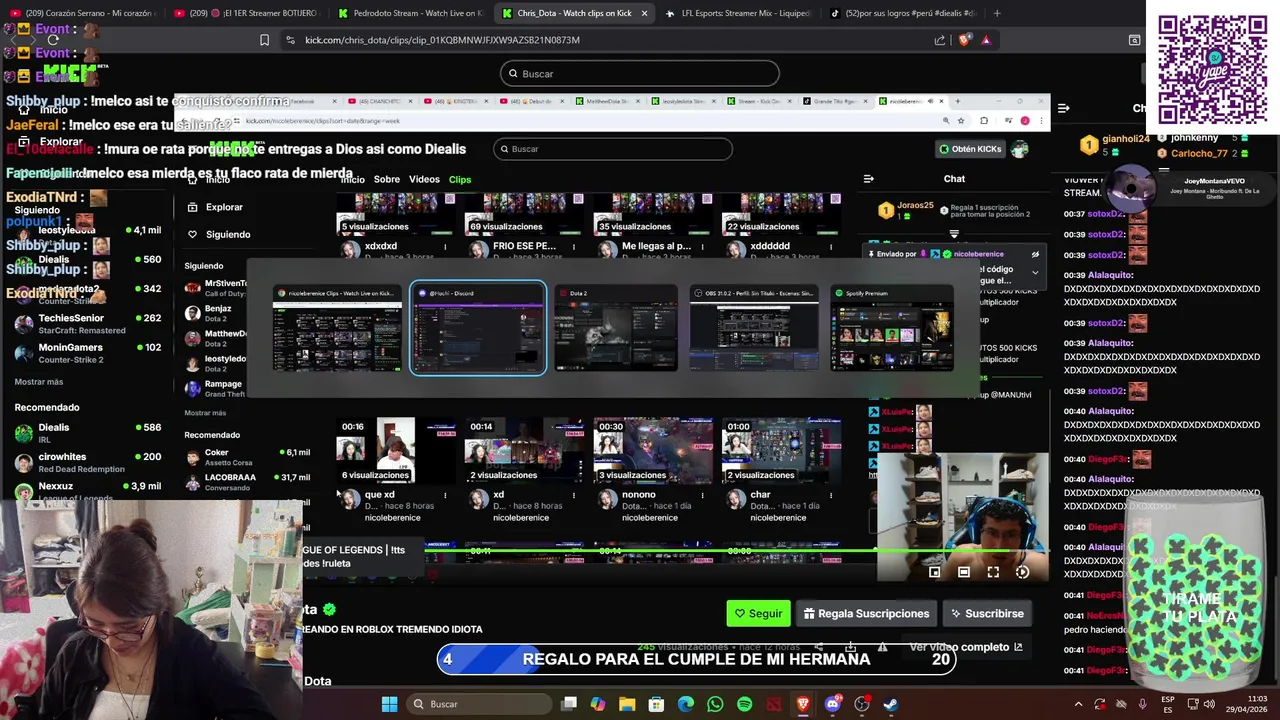
Task: Open options menu of 'que xd' clip
Action: pos(445,495)
